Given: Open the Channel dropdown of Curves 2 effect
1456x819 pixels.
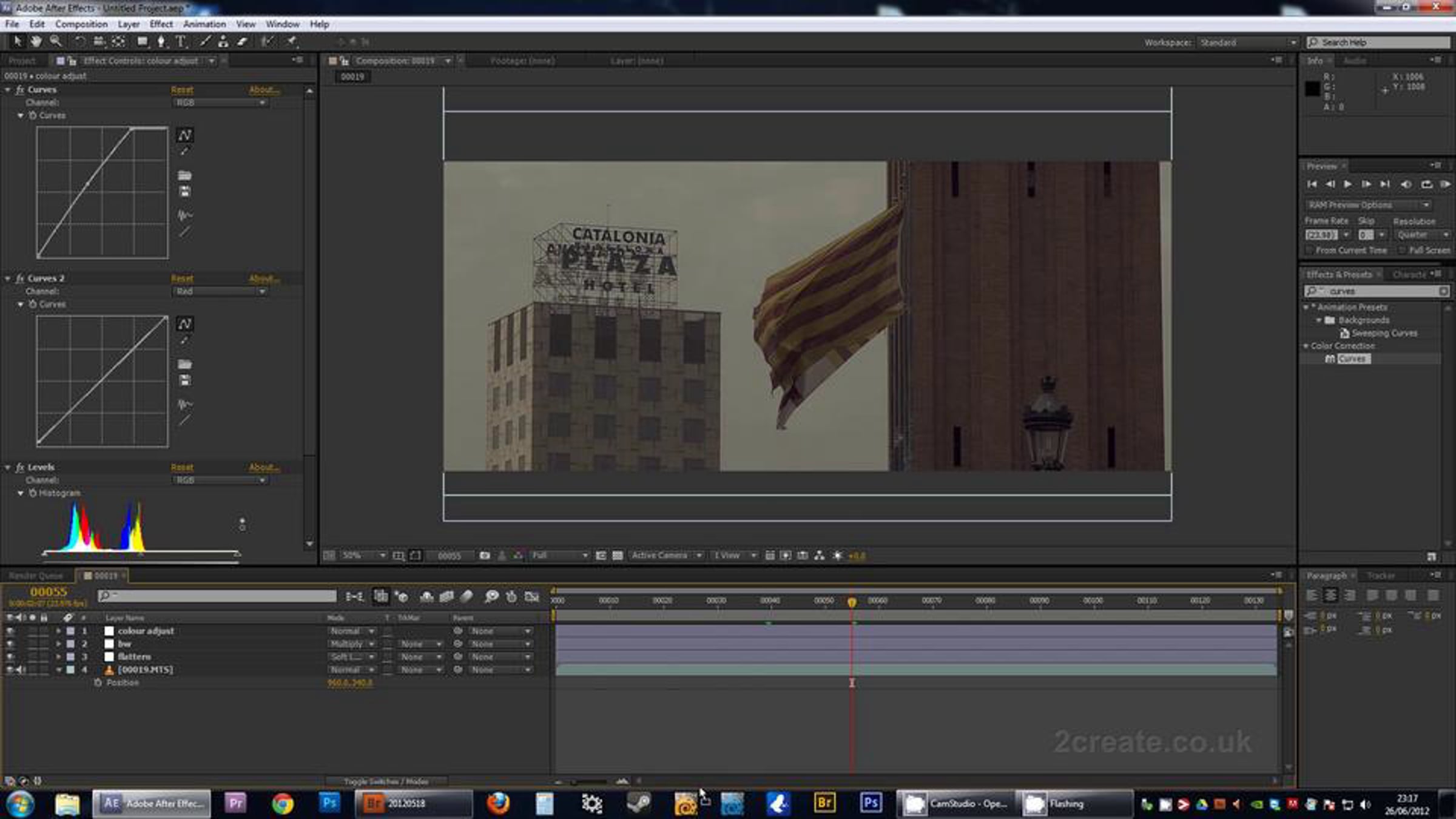Looking at the screenshot, I should pos(220,291).
